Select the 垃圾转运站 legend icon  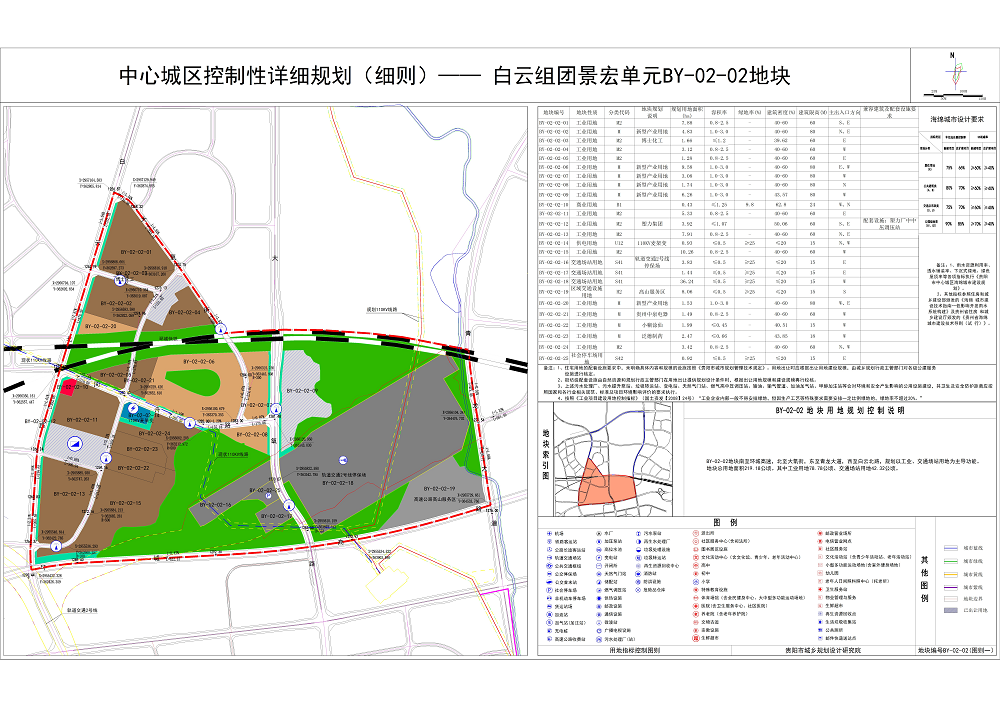pos(638,558)
